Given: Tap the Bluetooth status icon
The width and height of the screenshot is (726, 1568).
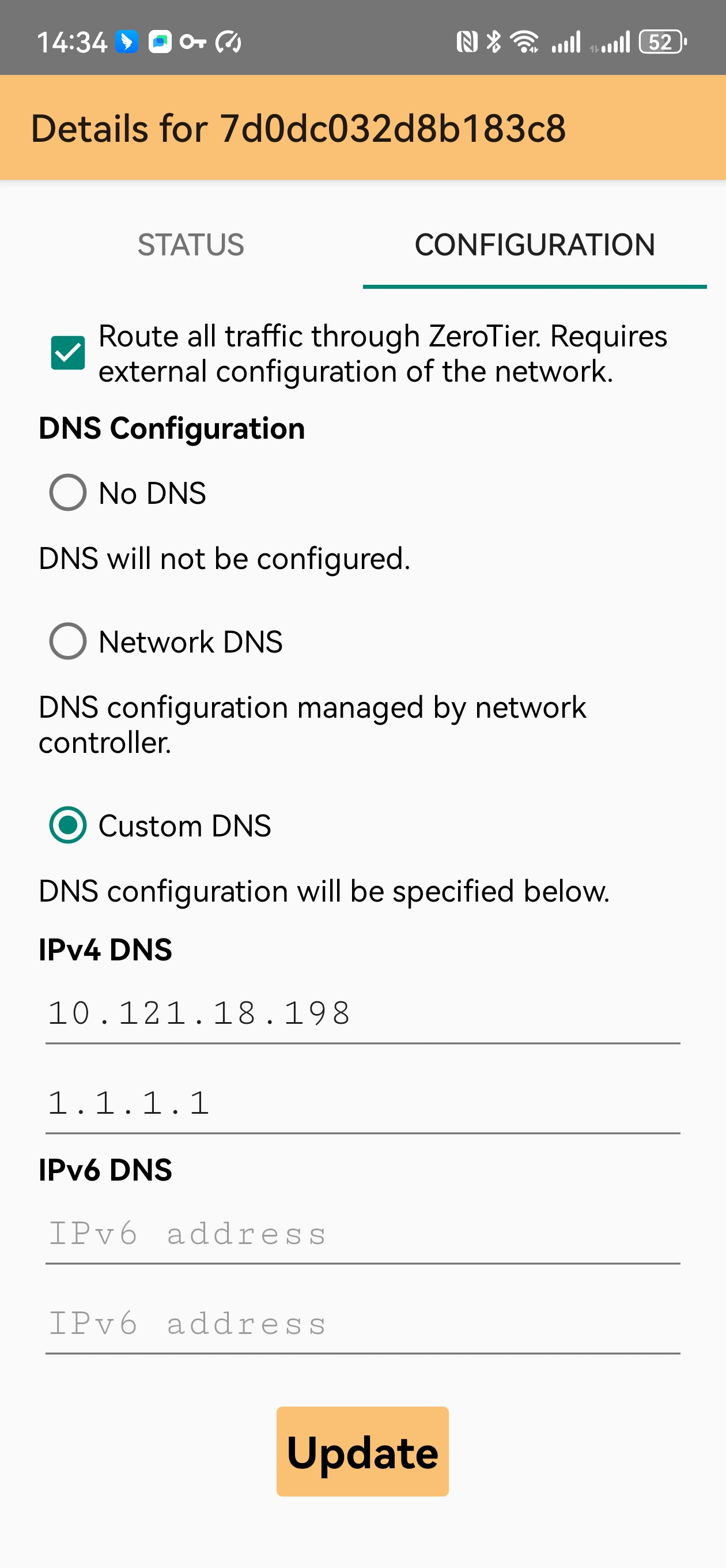Looking at the screenshot, I should (x=494, y=42).
